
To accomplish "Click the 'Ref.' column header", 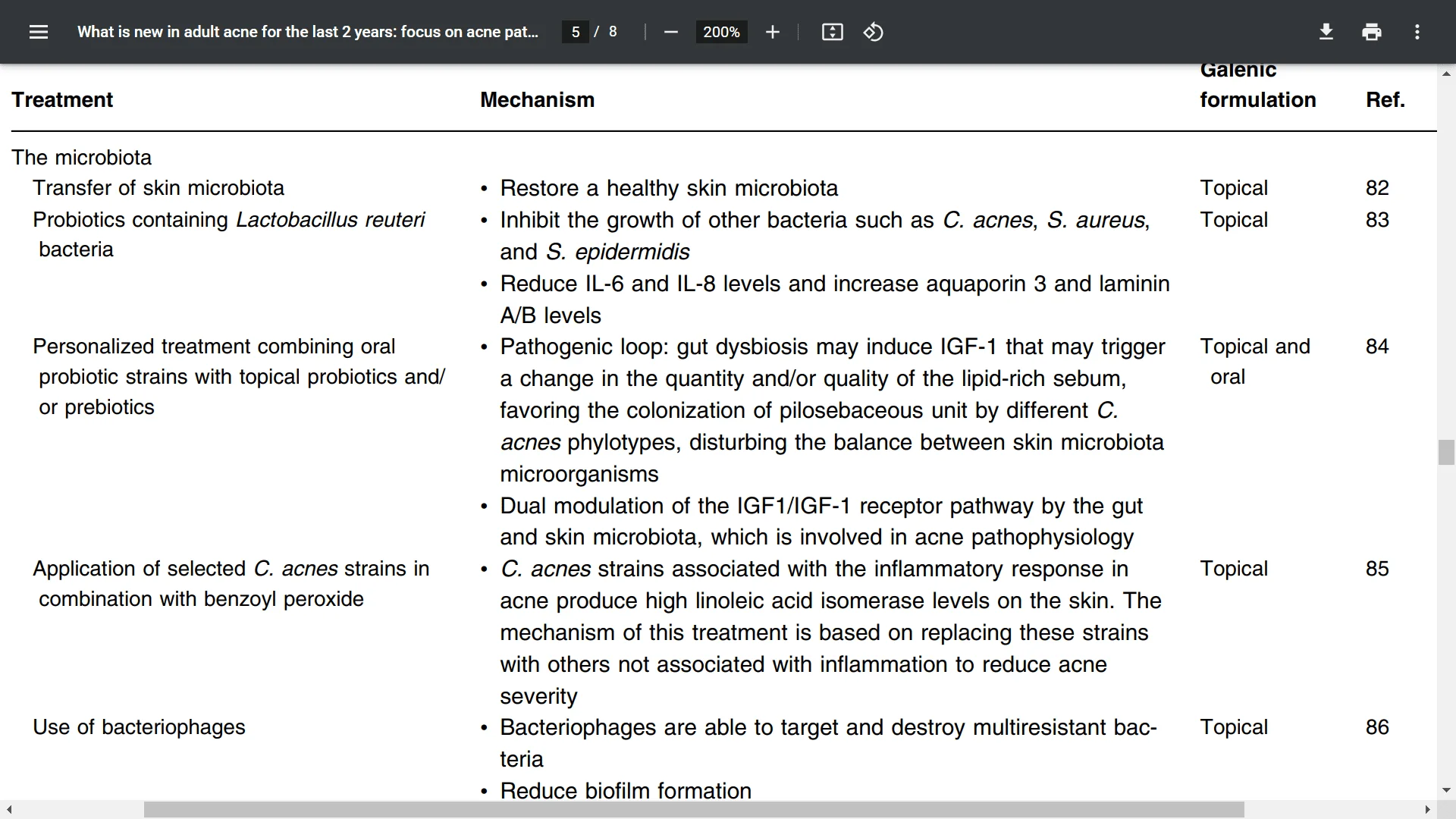I will pyautogui.click(x=1385, y=99).
